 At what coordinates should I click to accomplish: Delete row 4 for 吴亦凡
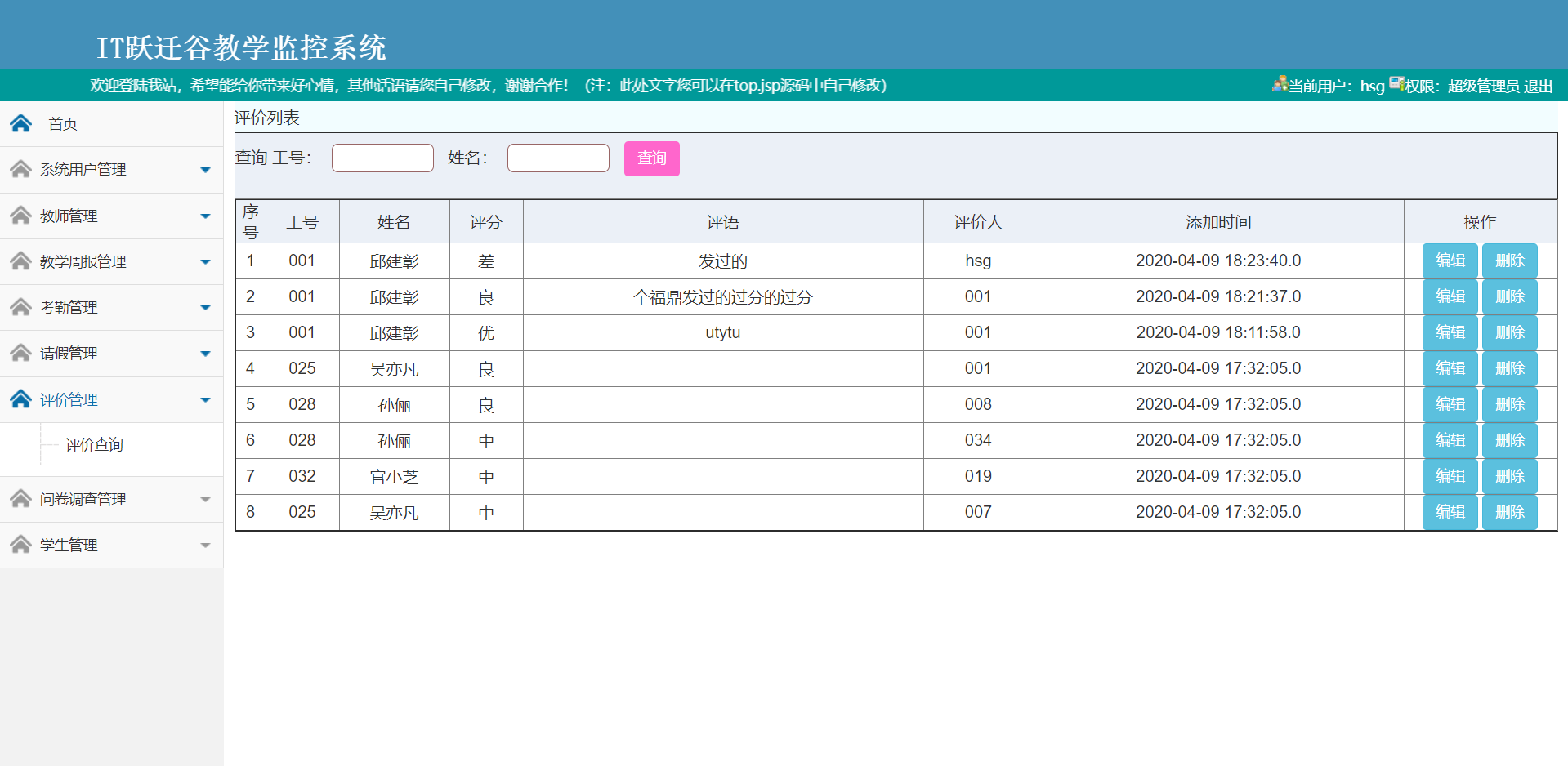coord(1510,368)
